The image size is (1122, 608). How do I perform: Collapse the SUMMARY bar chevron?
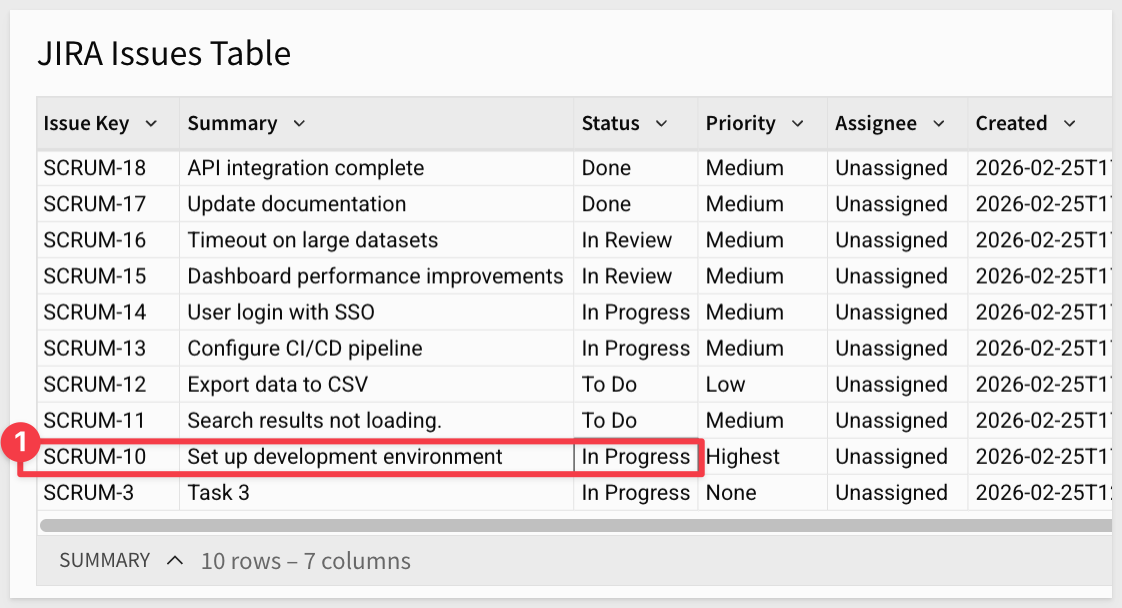pos(175,561)
